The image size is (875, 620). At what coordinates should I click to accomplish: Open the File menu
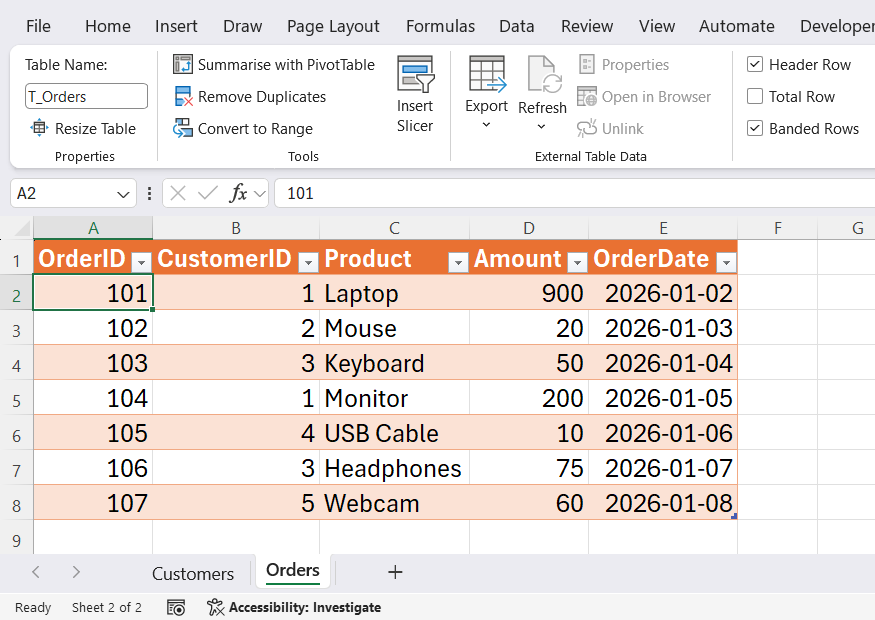(x=38, y=26)
